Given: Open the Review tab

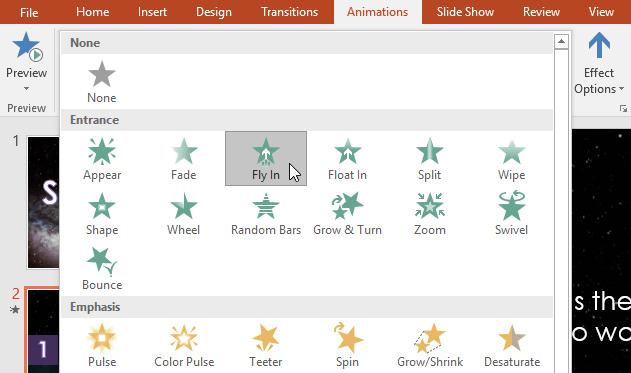Looking at the screenshot, I should (x=541, y=12).
